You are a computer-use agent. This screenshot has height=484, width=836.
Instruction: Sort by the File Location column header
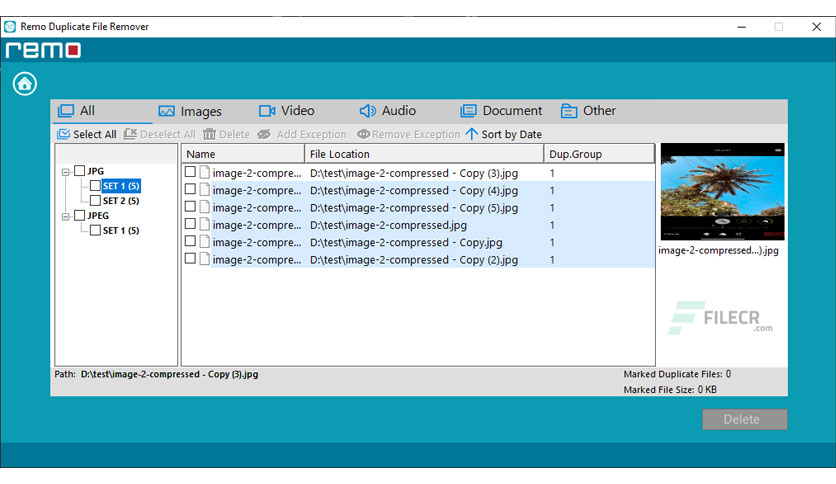tap(424, 154)
